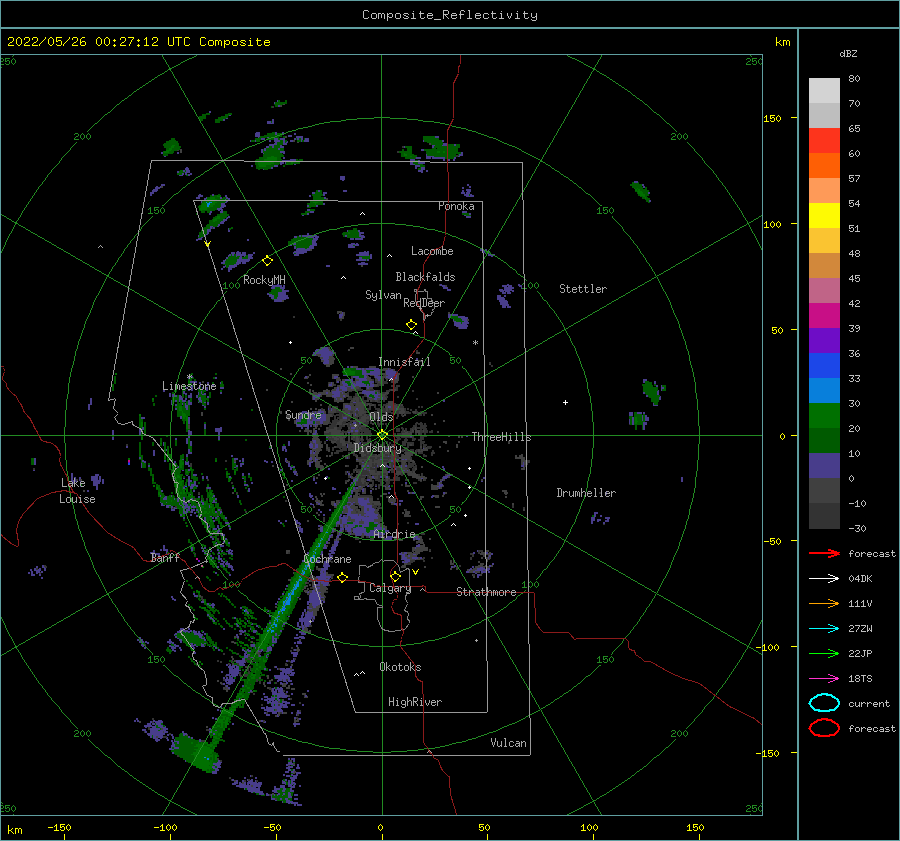Click the yellow diamond marker near Cochrane

coord(342,577)
